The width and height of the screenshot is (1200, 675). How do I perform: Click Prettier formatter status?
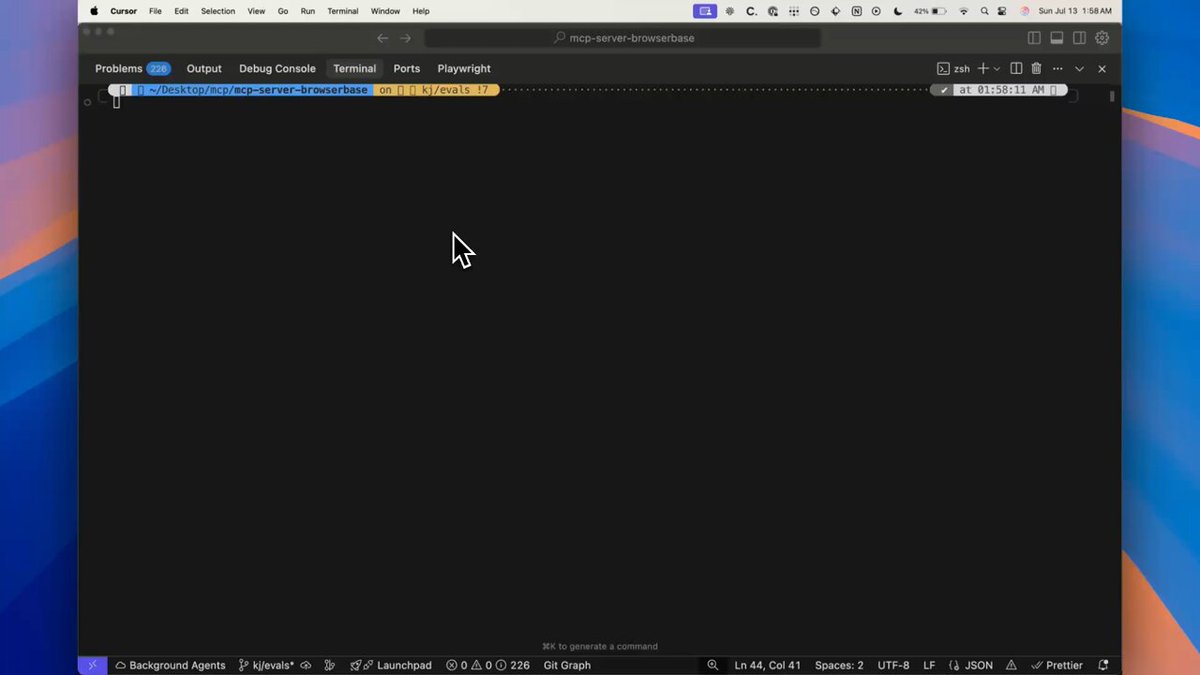1057,665
